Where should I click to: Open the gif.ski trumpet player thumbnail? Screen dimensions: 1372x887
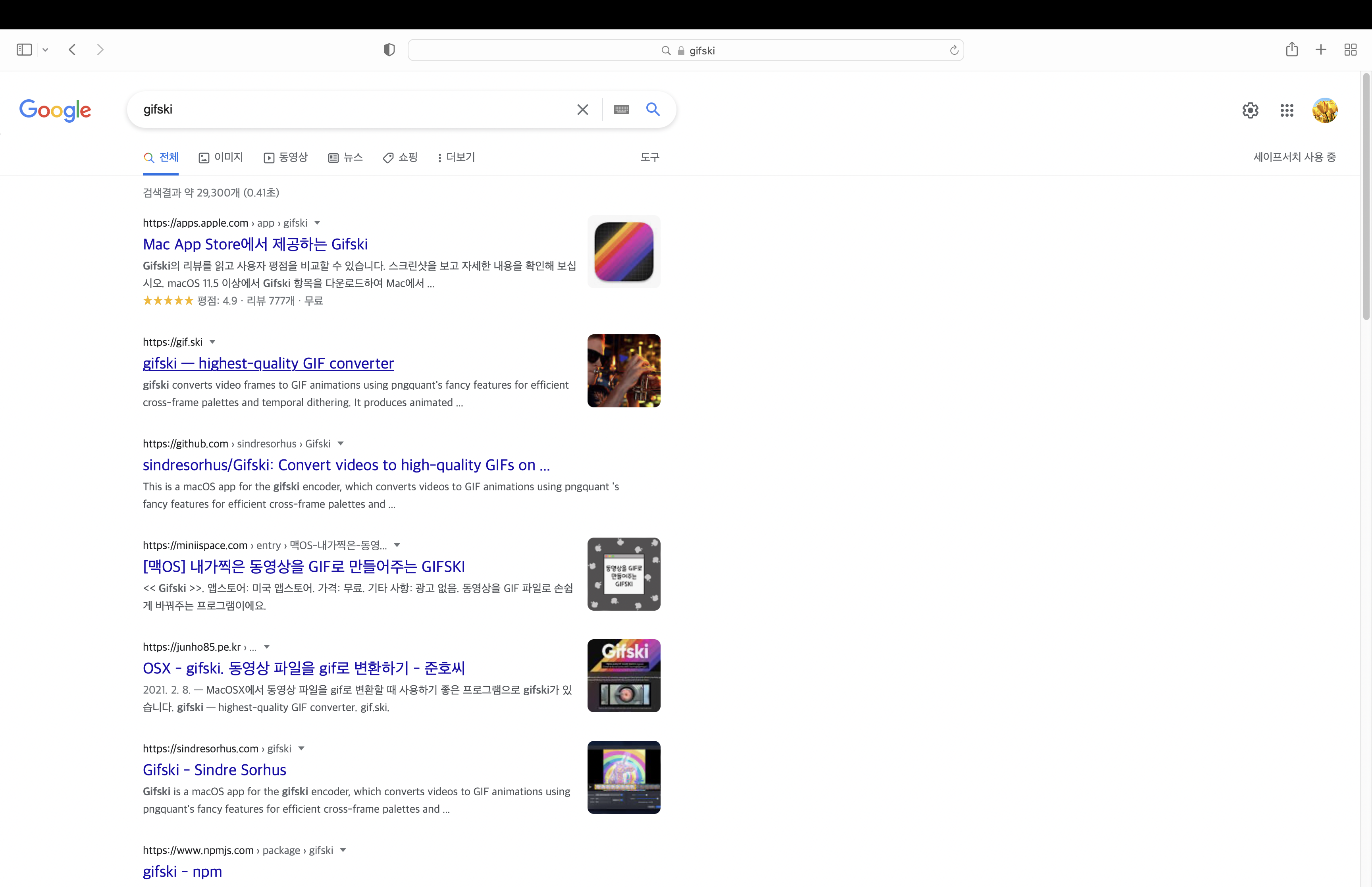624,371
